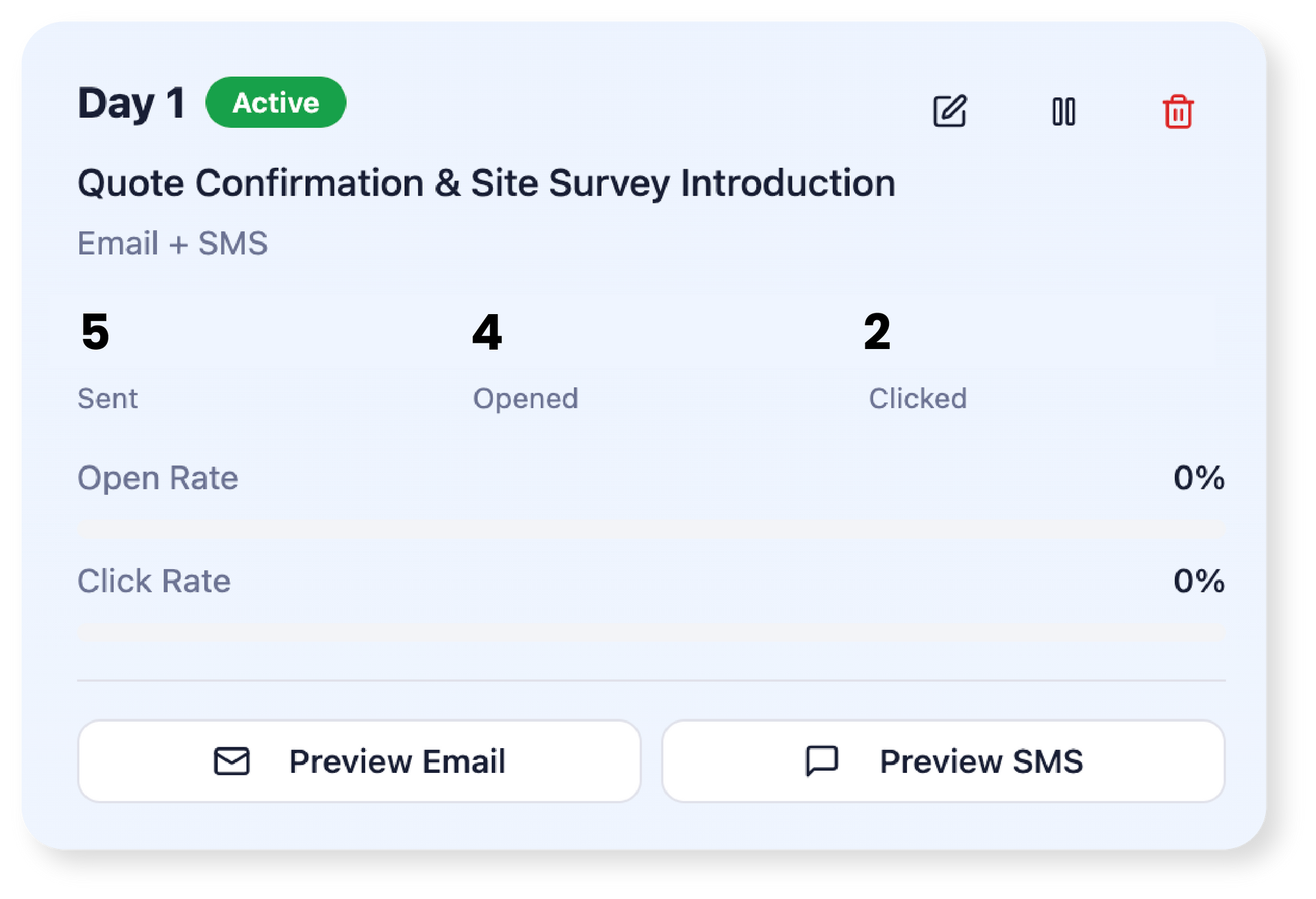The image size is (1316, 899).
Task: Click the Open Rate progress bar
Action: (x=650, y=529)
